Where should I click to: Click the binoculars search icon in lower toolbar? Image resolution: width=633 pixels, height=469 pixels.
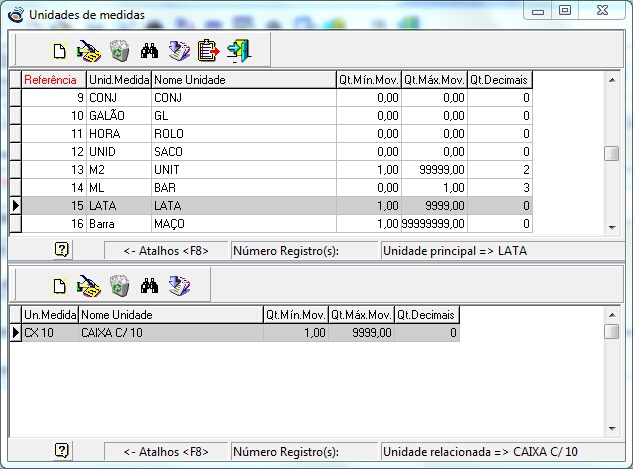pyautogui.click(x=149, y=286)
